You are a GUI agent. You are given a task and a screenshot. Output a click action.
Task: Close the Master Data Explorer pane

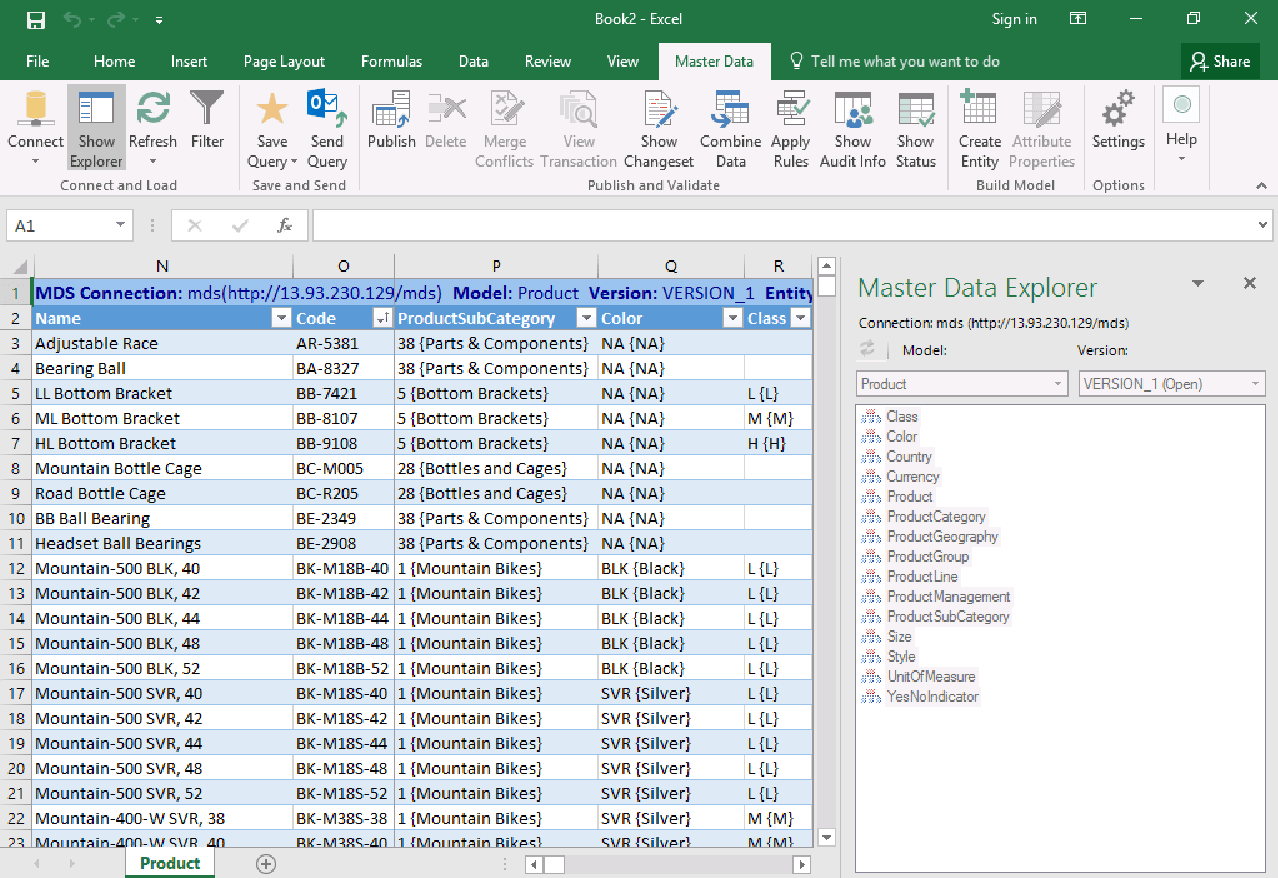[x=1250, y=284]
